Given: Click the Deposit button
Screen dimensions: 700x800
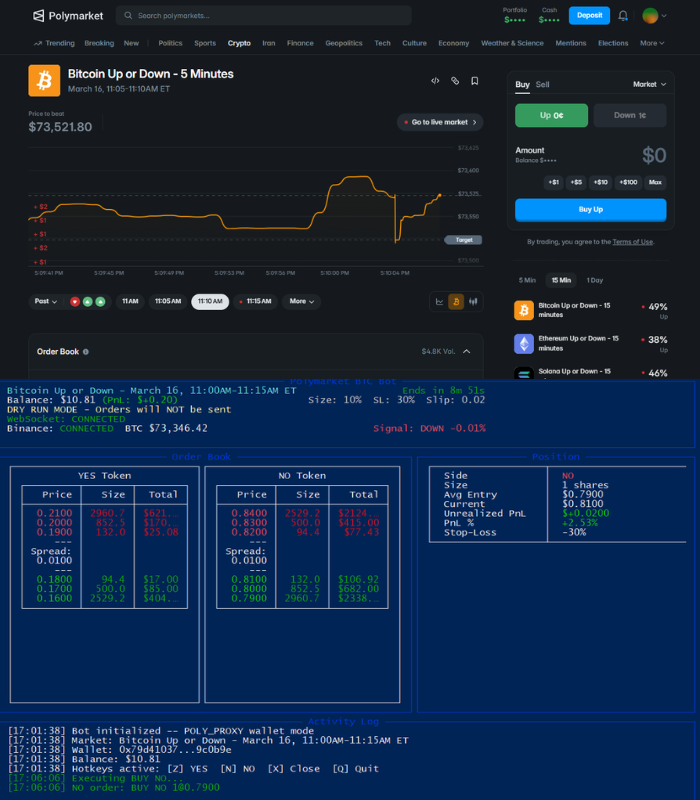Looking at the screenshot, I should (589, 15).
